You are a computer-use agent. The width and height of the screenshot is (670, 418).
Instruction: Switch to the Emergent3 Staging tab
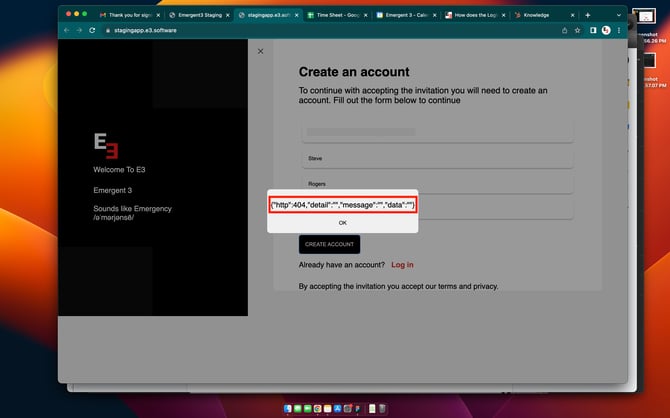point(196,15)
